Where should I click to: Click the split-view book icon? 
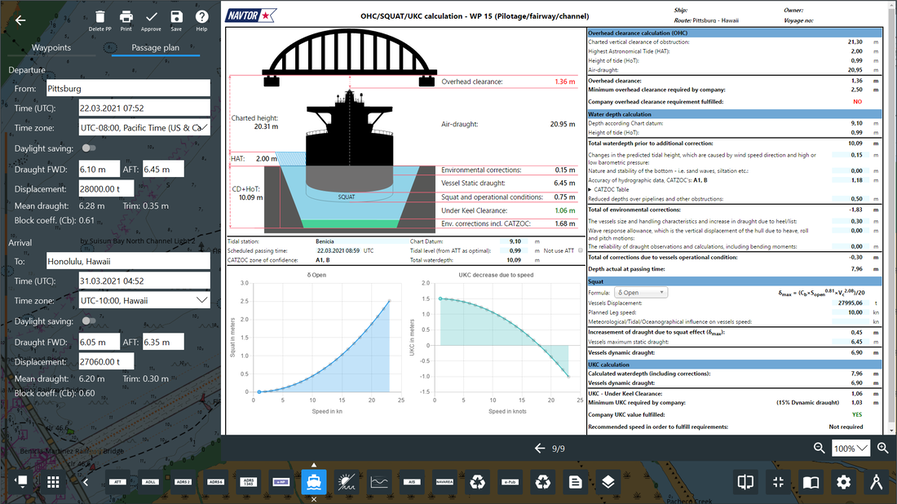[745, 482]
